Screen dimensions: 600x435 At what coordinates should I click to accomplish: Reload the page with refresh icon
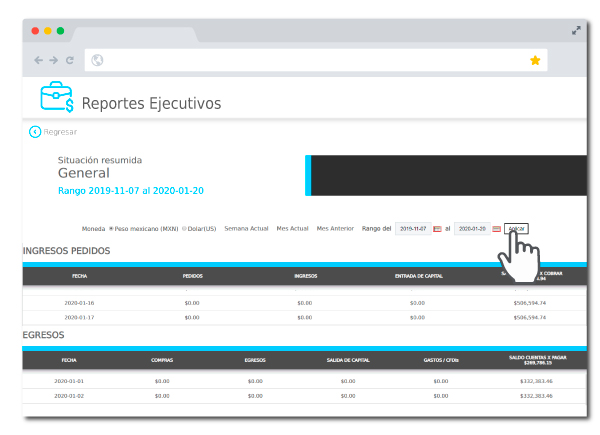point(70,60)
